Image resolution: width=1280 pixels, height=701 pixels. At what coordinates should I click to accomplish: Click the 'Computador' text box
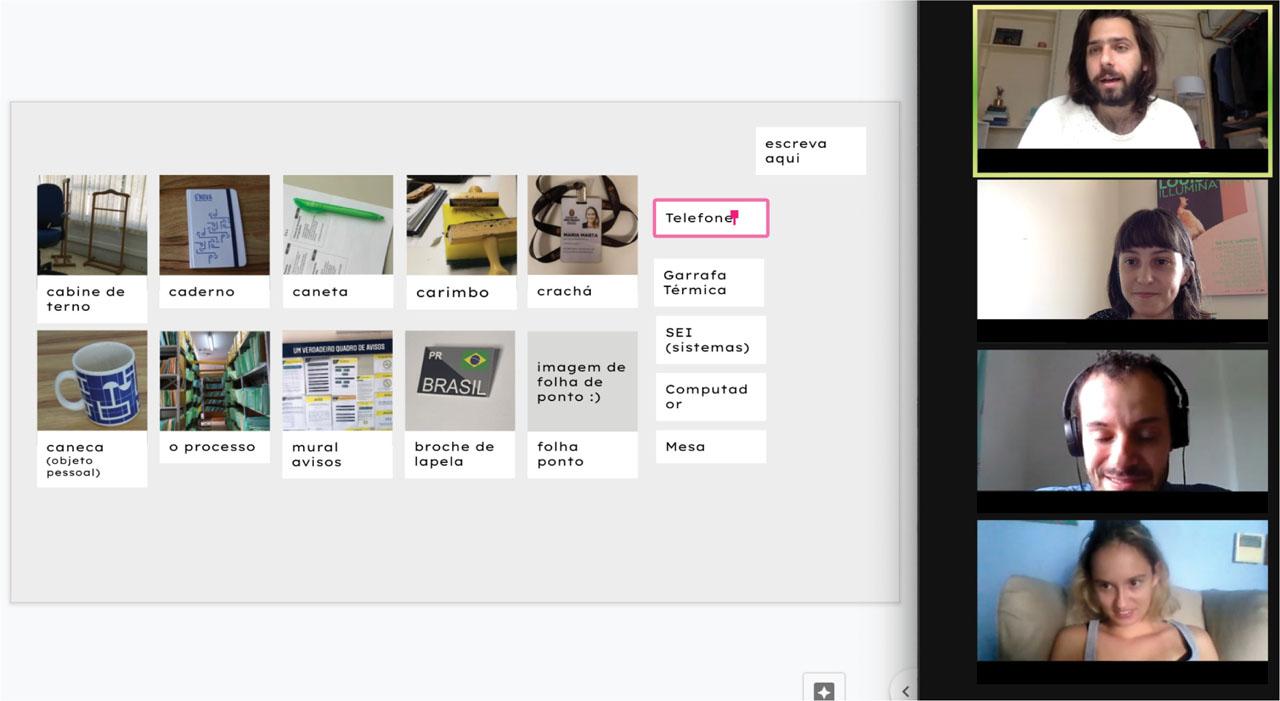[x=710, y=397]
